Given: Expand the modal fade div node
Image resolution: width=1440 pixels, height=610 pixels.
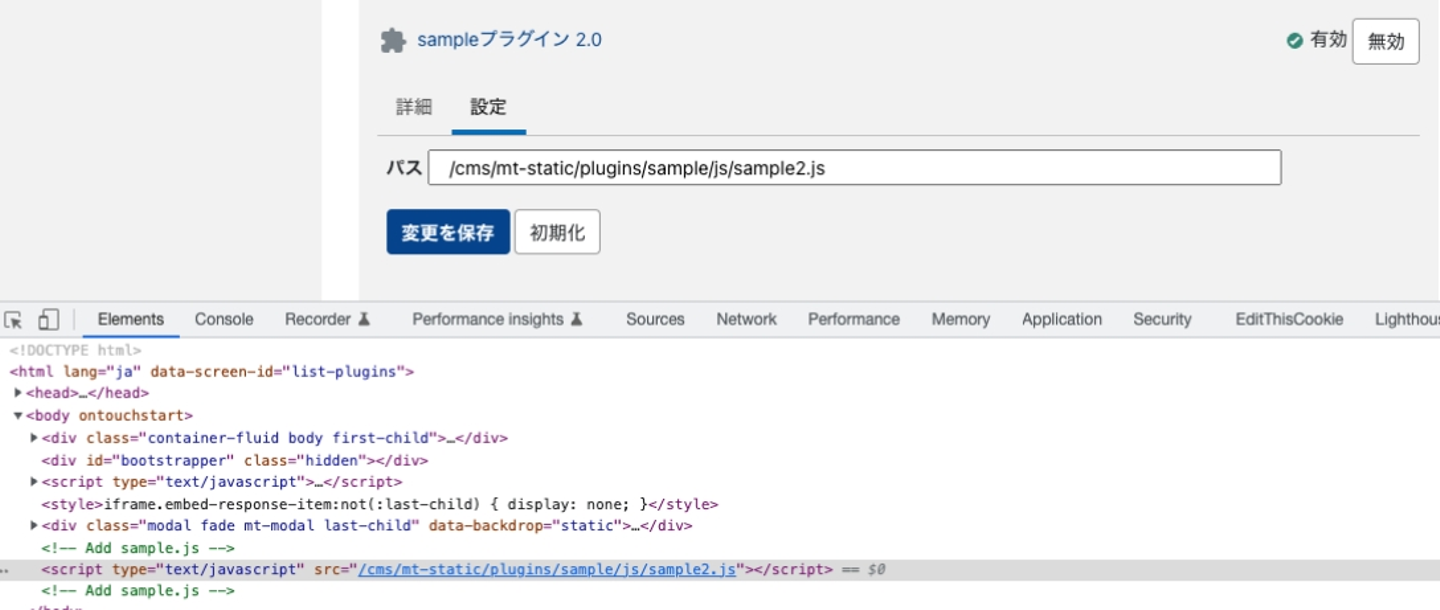Looking at the screenshot, I should (34, 525).
